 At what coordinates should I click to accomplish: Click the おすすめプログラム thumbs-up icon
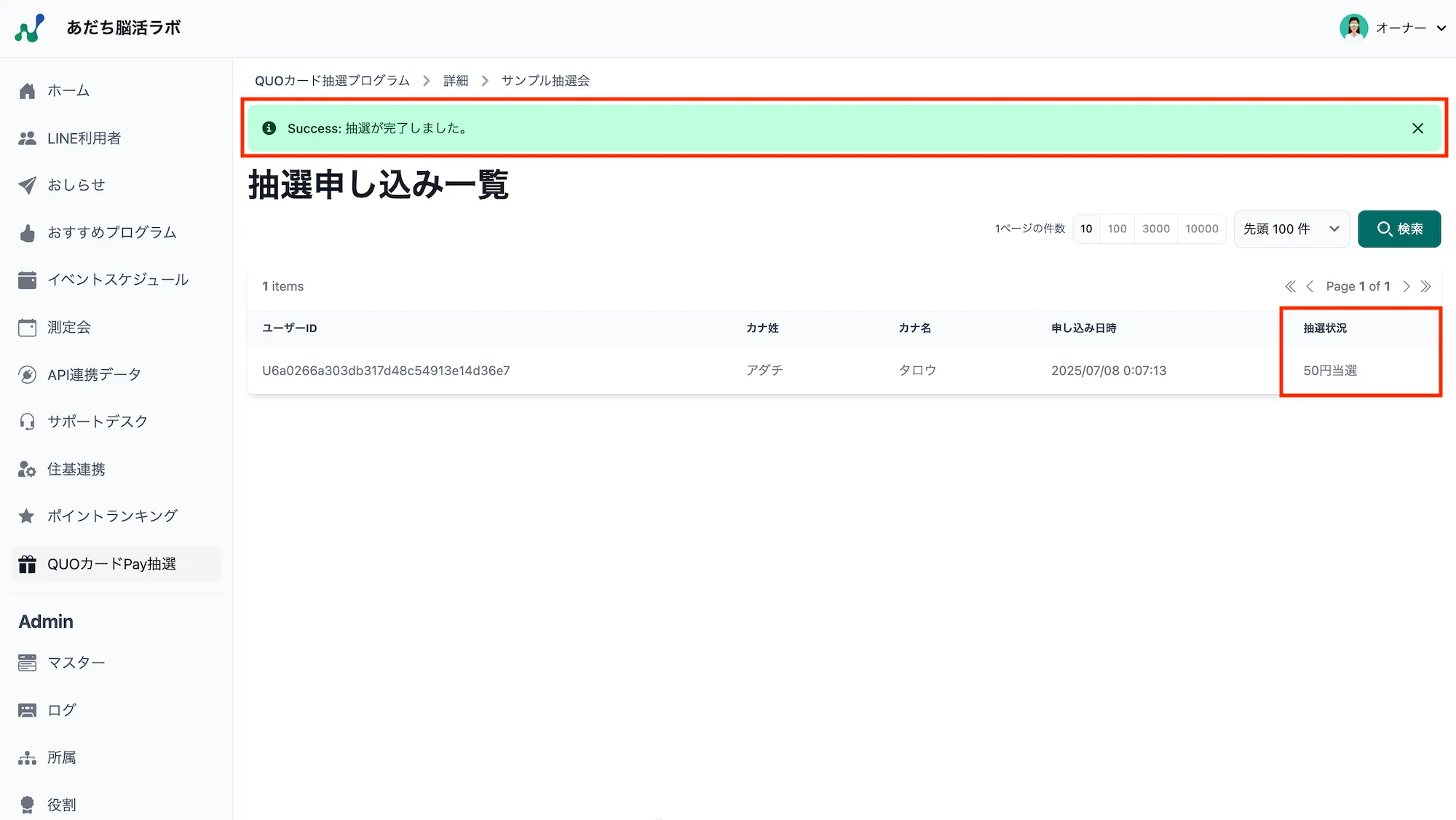tap(27, 233)
